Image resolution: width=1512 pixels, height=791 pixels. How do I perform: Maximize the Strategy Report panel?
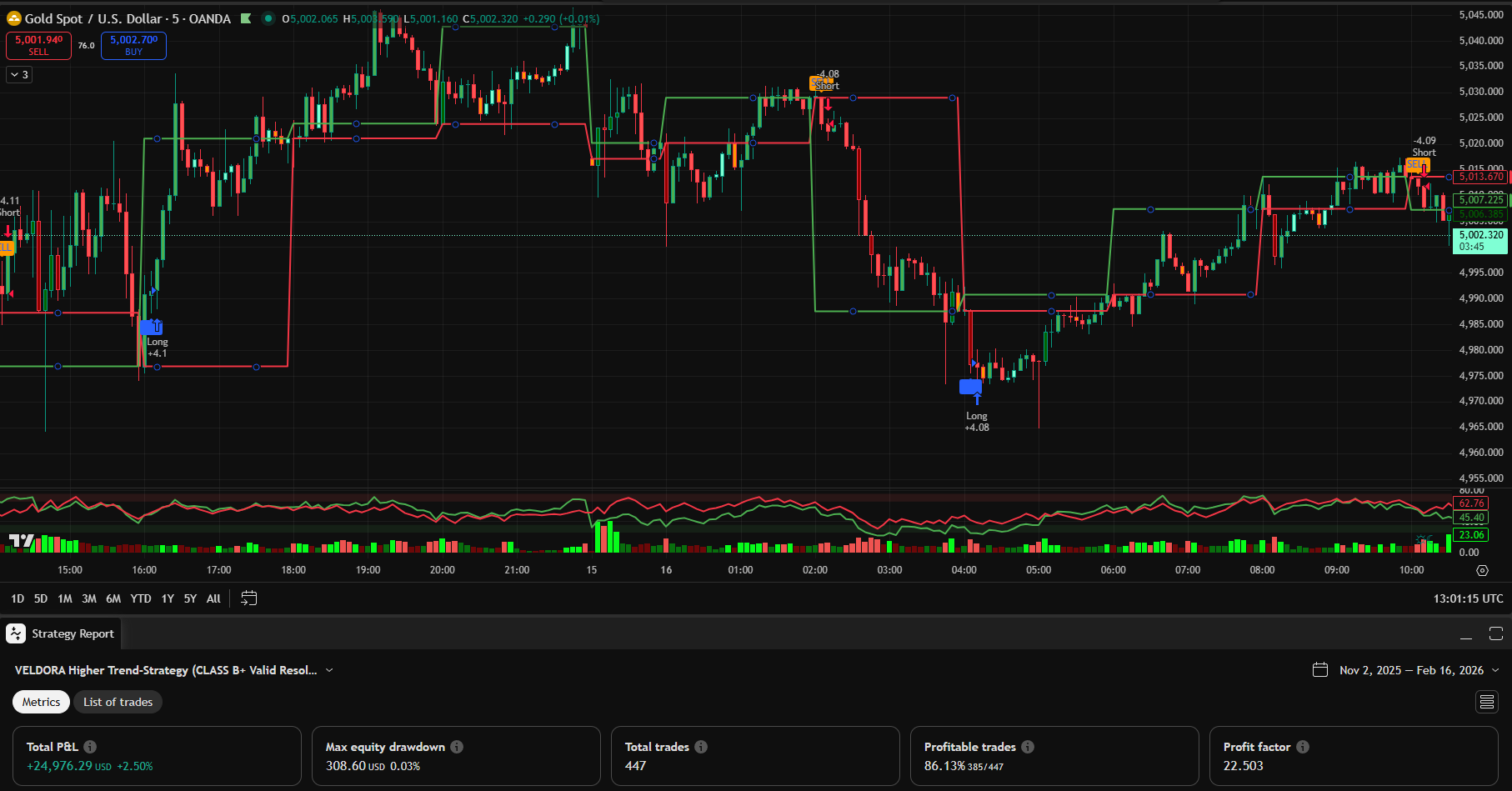(x=1496, y=634)
